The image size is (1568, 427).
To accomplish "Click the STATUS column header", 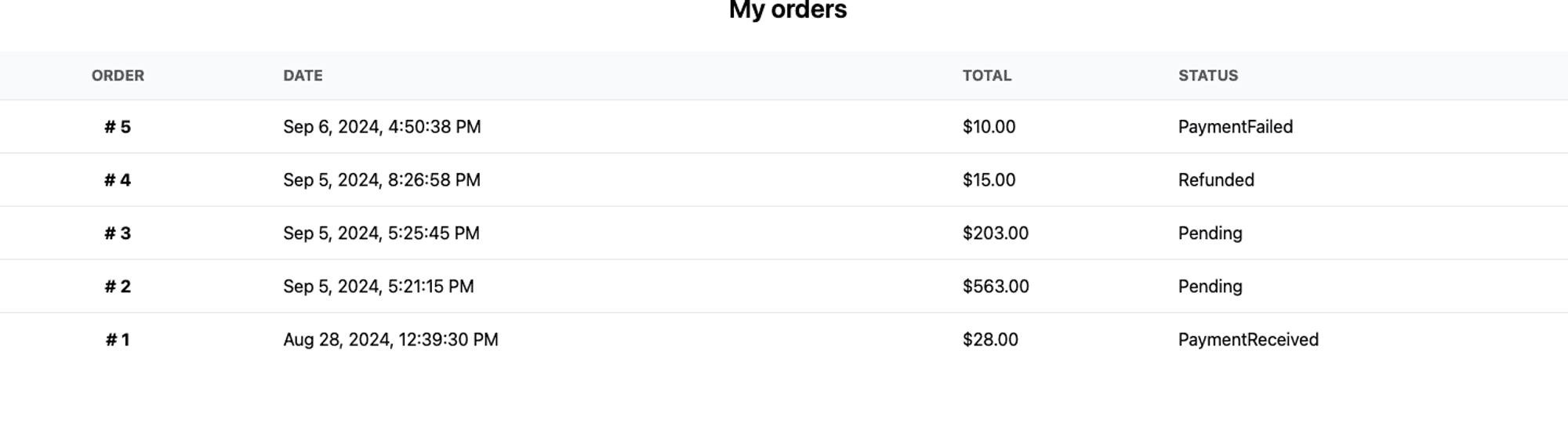I will point(1207,76).
